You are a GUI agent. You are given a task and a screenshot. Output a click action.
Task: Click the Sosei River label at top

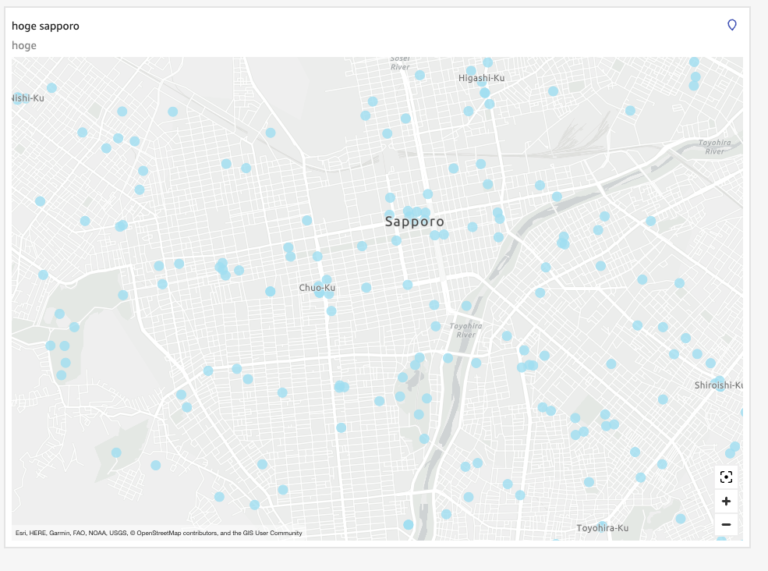[x=402, y=62]
